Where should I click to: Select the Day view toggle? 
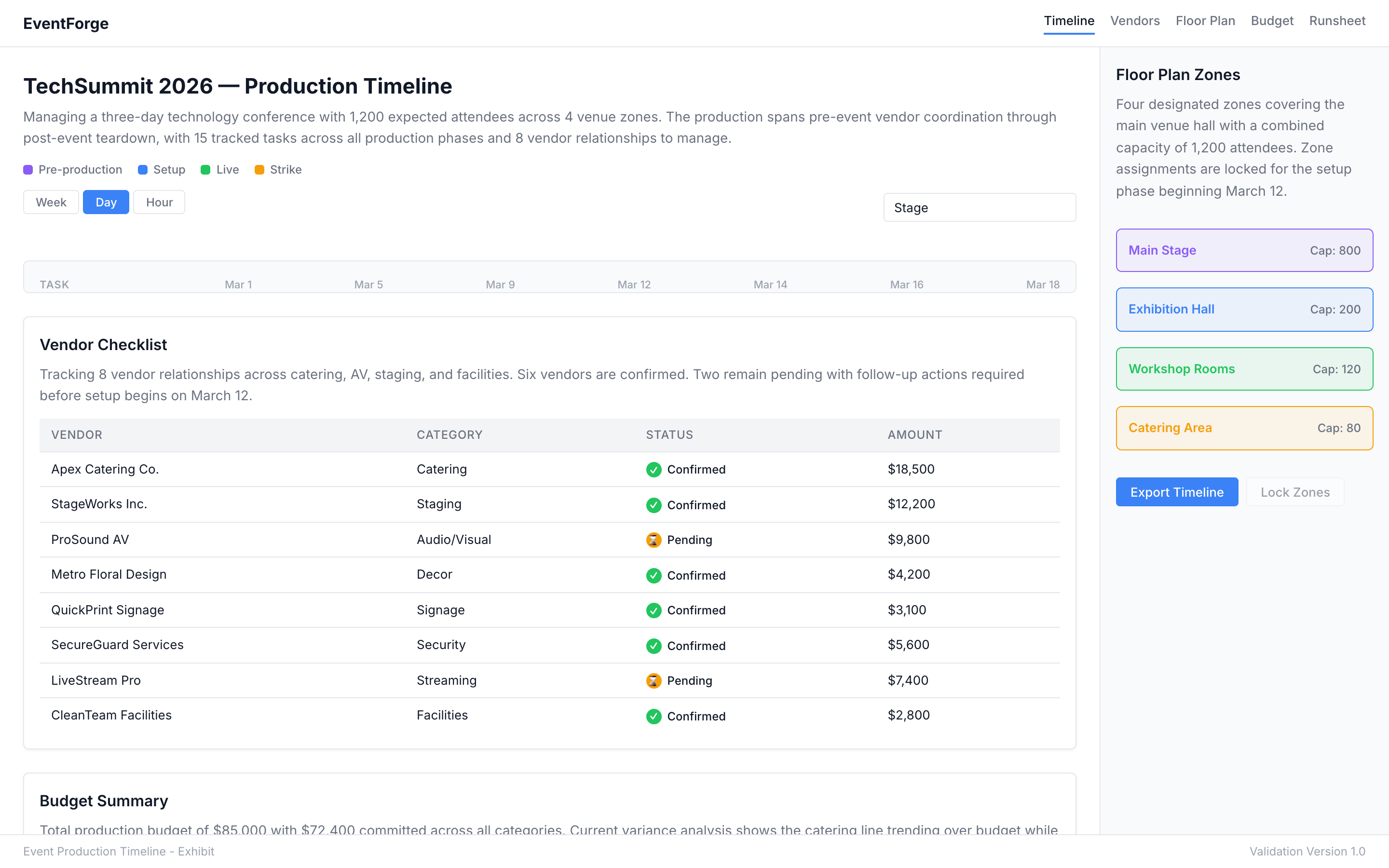click(x=106, y=202)
